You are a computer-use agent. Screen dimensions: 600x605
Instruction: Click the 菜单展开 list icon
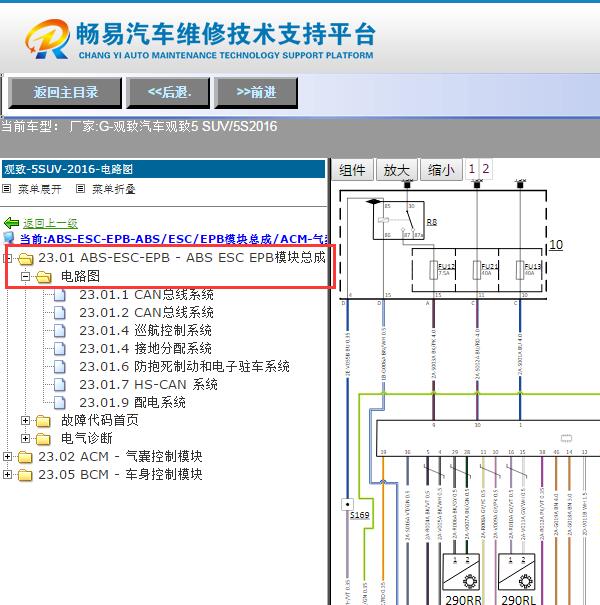tap(6, 189)
